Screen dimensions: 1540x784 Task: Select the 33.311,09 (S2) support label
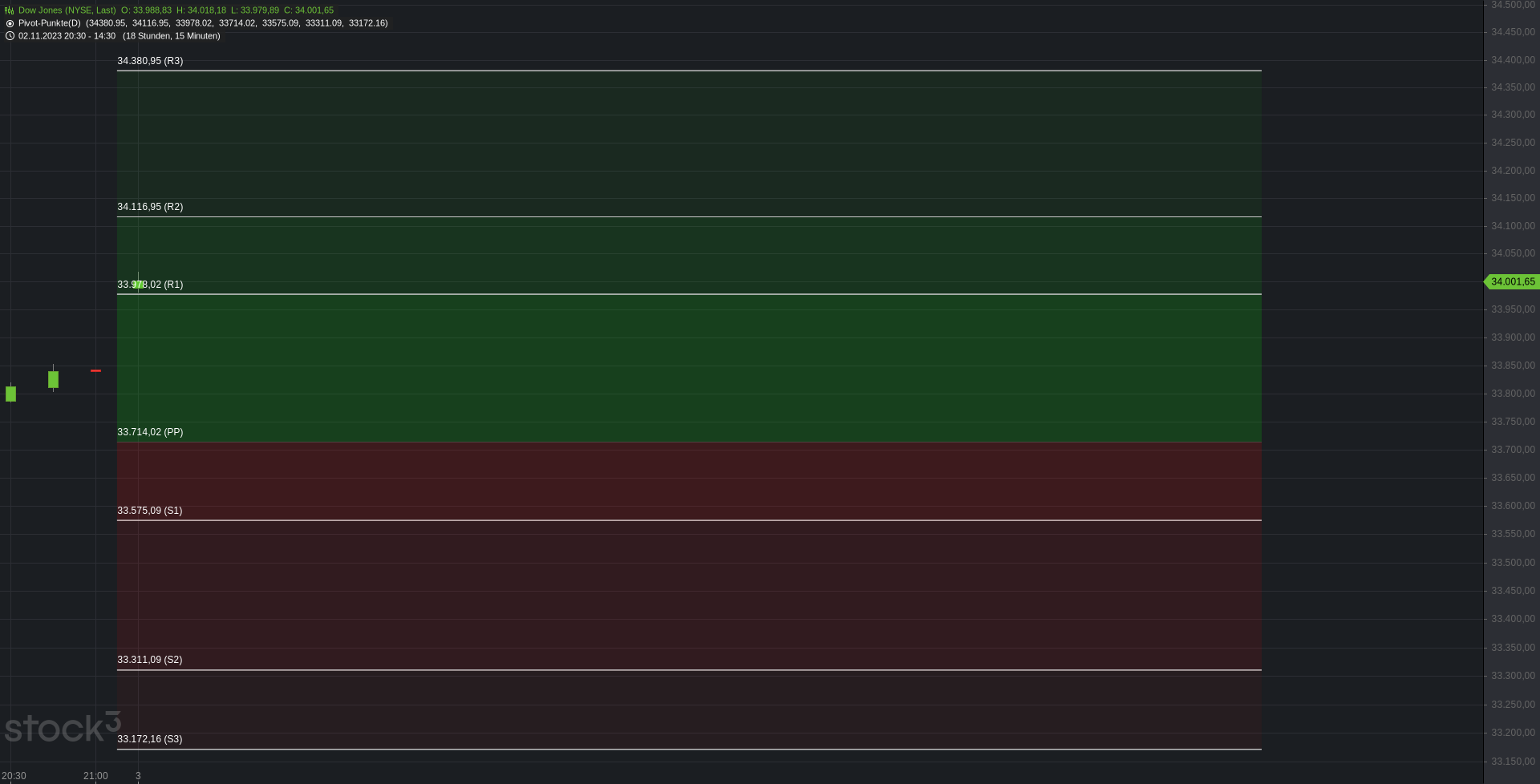coord(150,660)
